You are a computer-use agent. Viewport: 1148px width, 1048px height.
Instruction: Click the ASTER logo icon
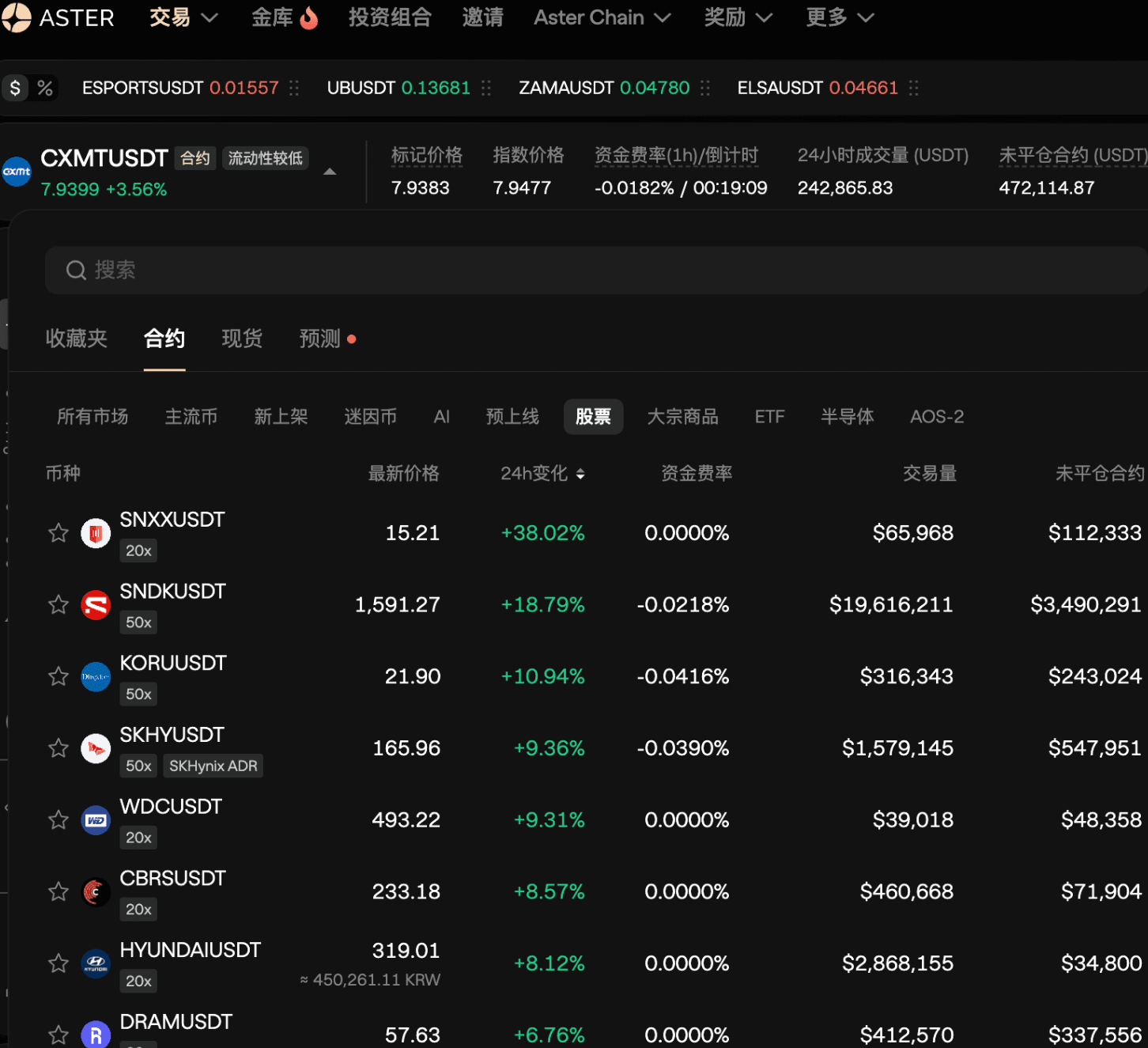click(16, 17)
